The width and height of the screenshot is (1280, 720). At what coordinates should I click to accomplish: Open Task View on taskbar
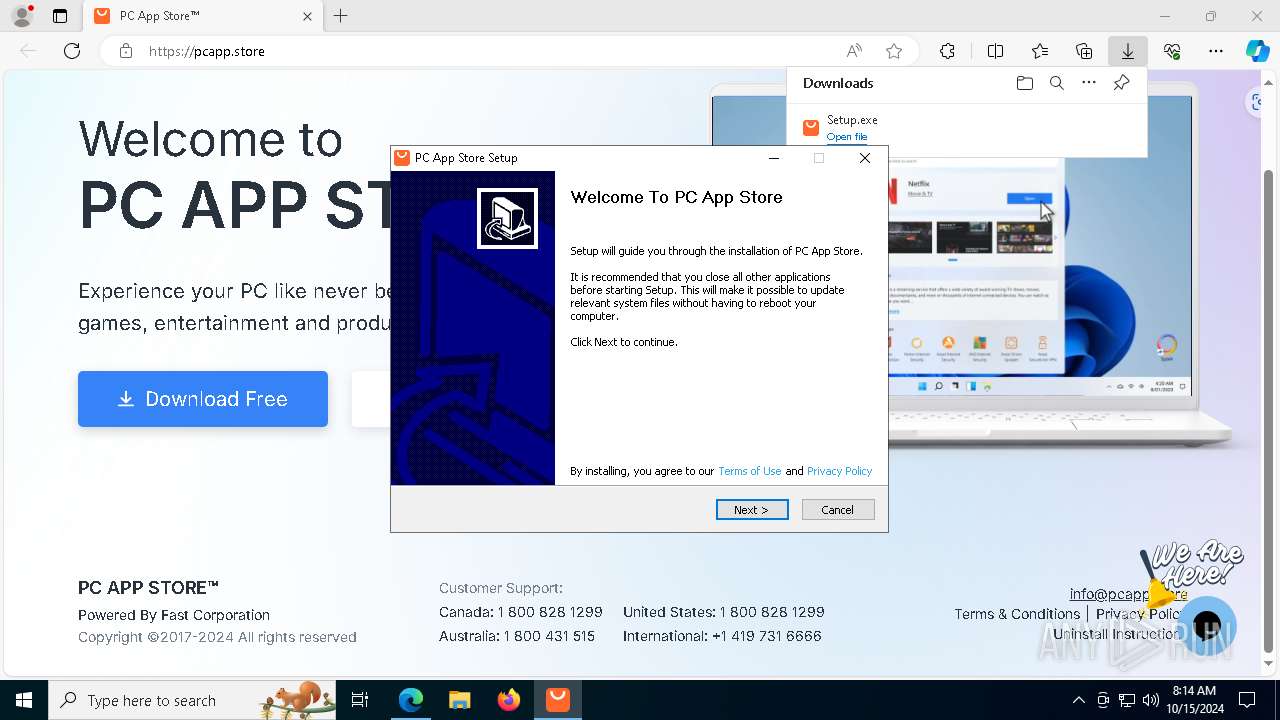pyautogui.click(x=360, y=700)
